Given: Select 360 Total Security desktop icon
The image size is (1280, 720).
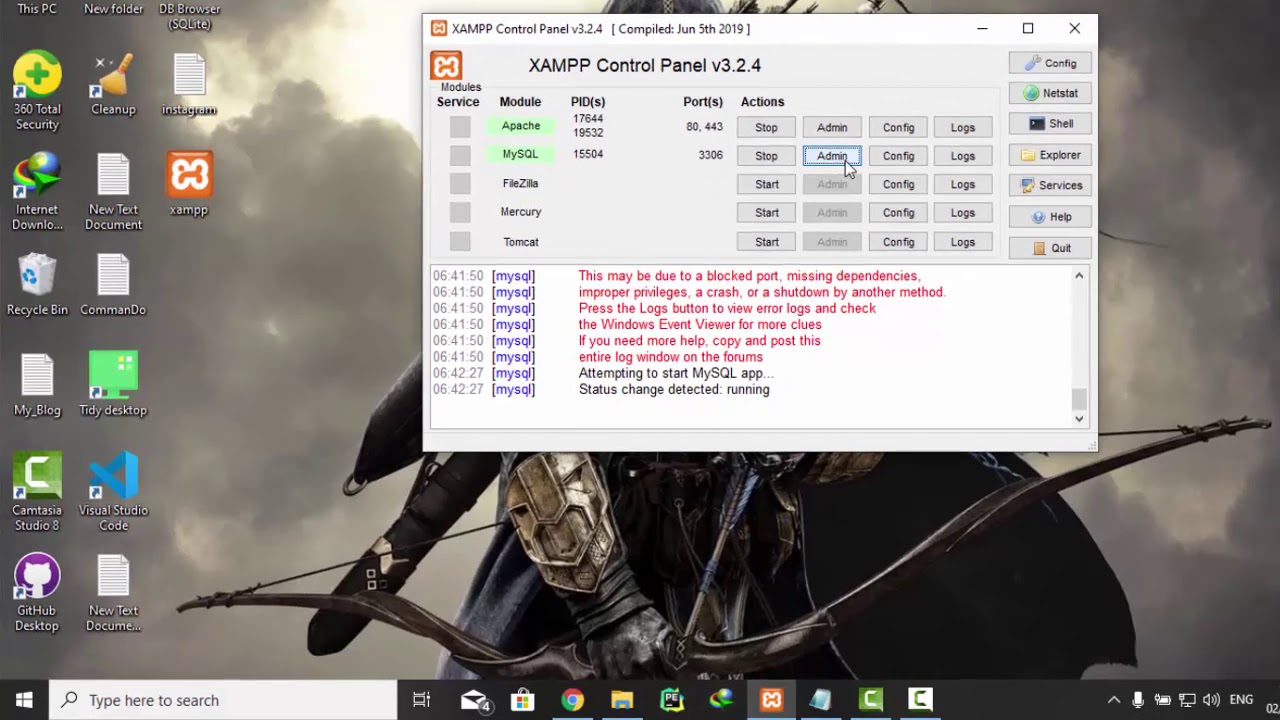Looking at the screenshot, I should coord(37,91).
